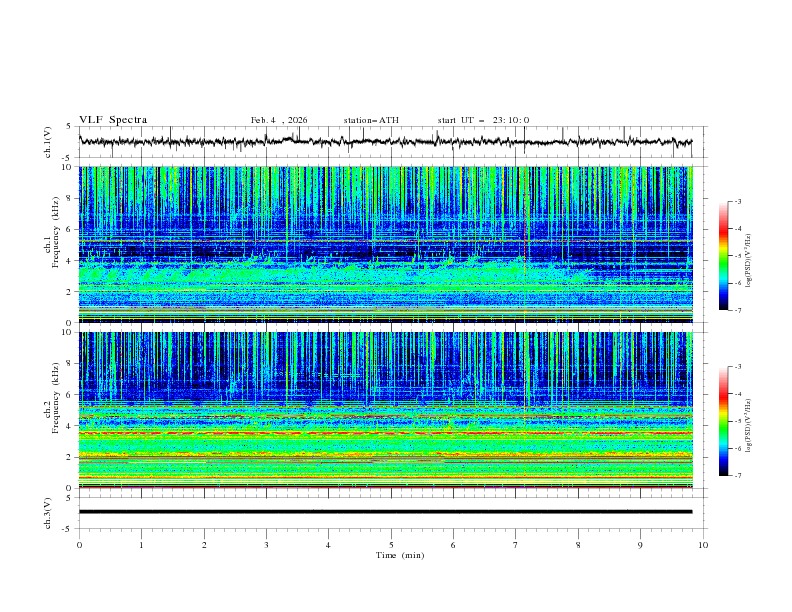Click time axis tick label "6"
792x612 pixels.
point(453,545)
